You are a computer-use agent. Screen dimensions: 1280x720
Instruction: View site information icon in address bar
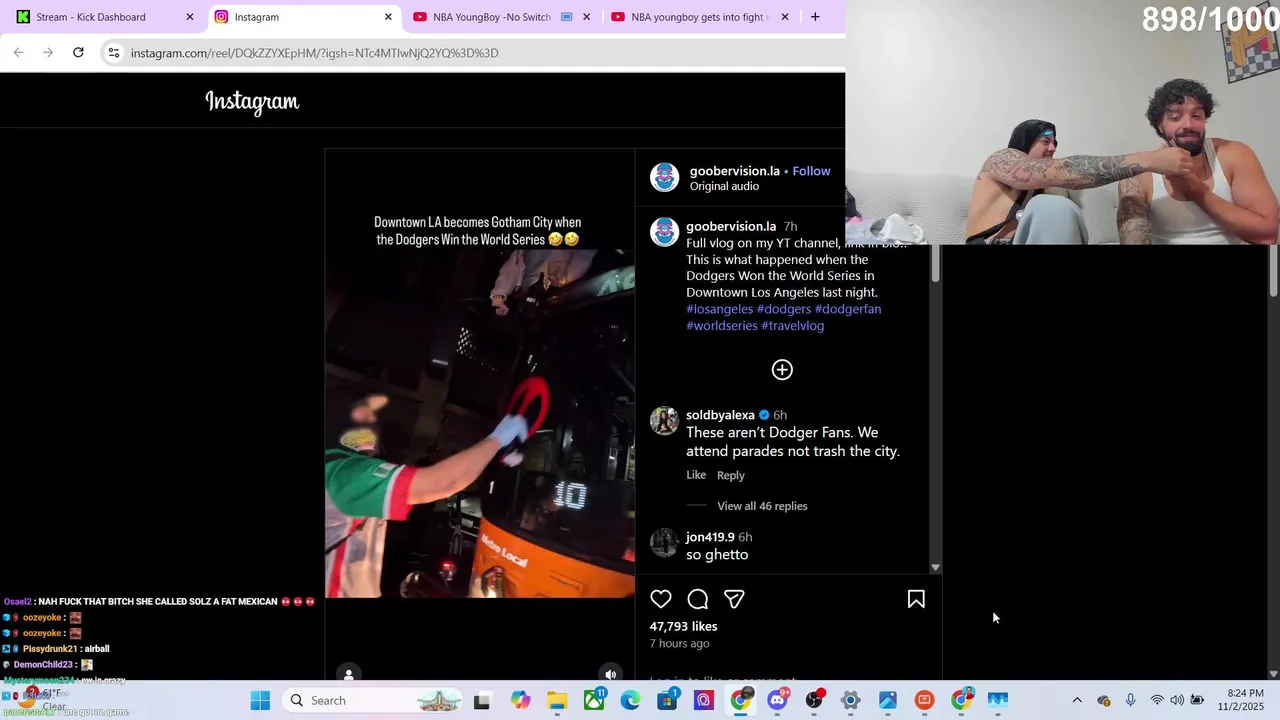coord(114,53)
